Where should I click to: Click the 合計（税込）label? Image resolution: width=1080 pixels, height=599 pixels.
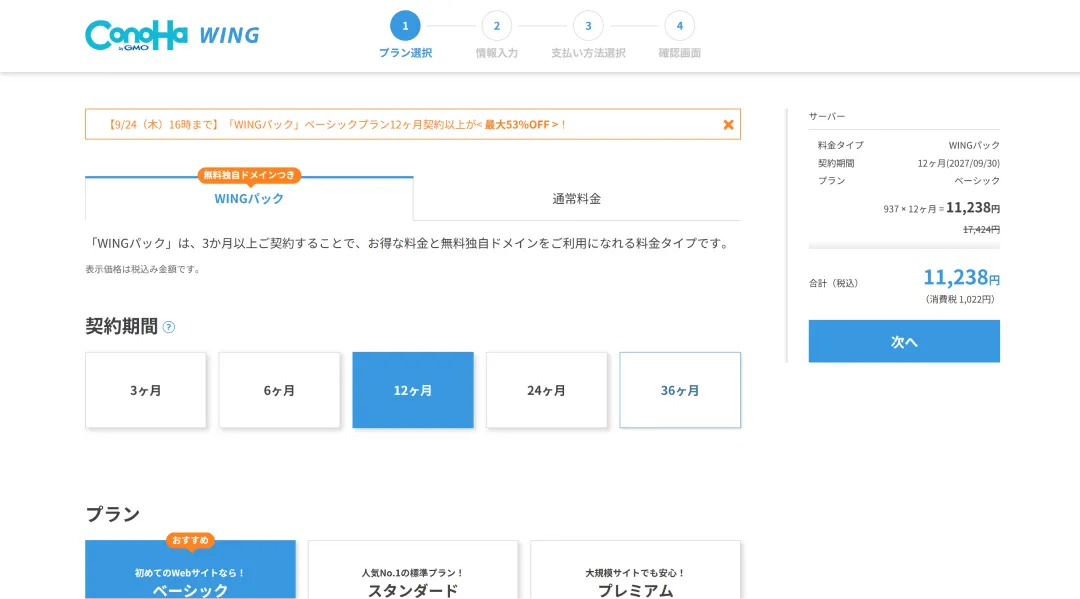point(833,284)
